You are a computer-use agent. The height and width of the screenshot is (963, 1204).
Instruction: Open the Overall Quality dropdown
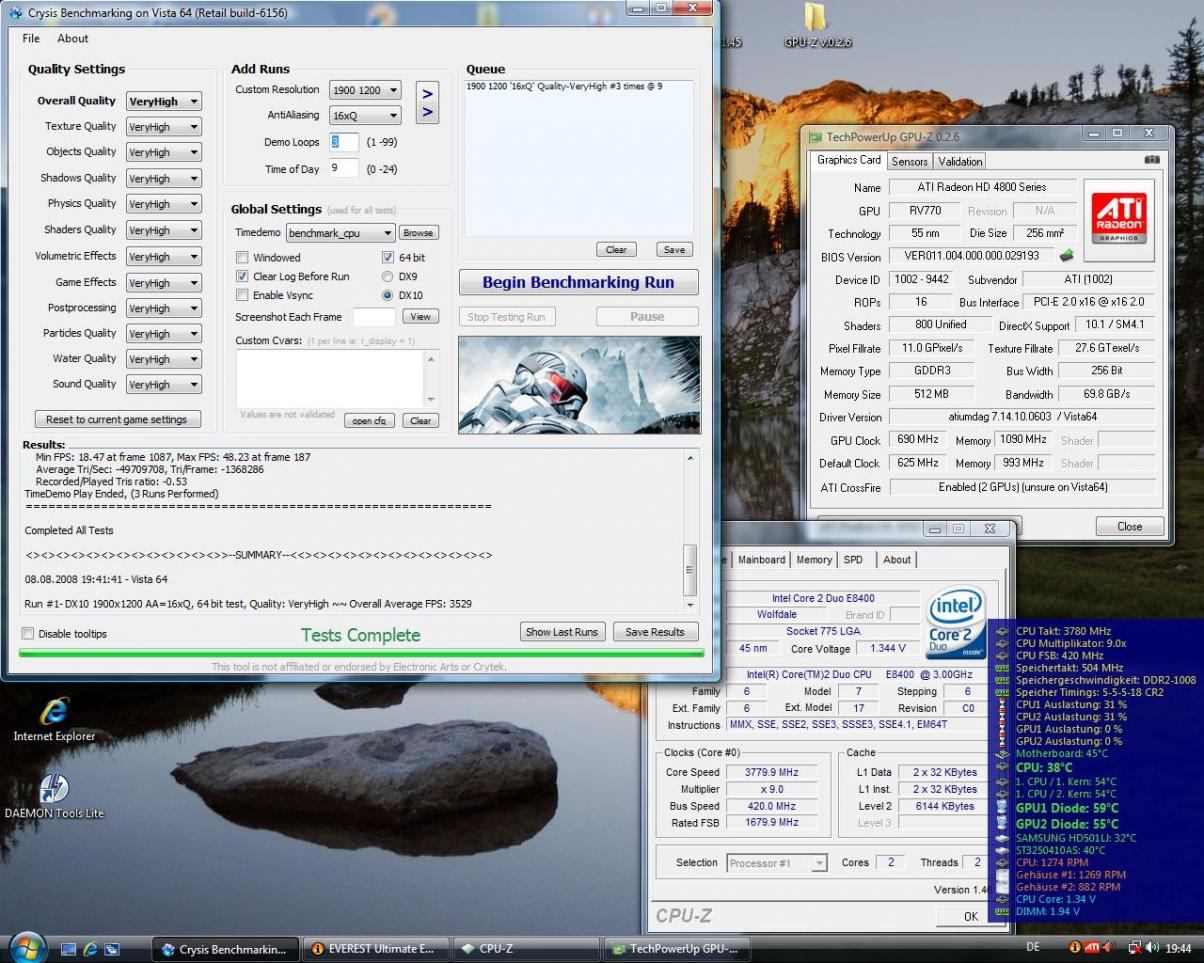163,101
